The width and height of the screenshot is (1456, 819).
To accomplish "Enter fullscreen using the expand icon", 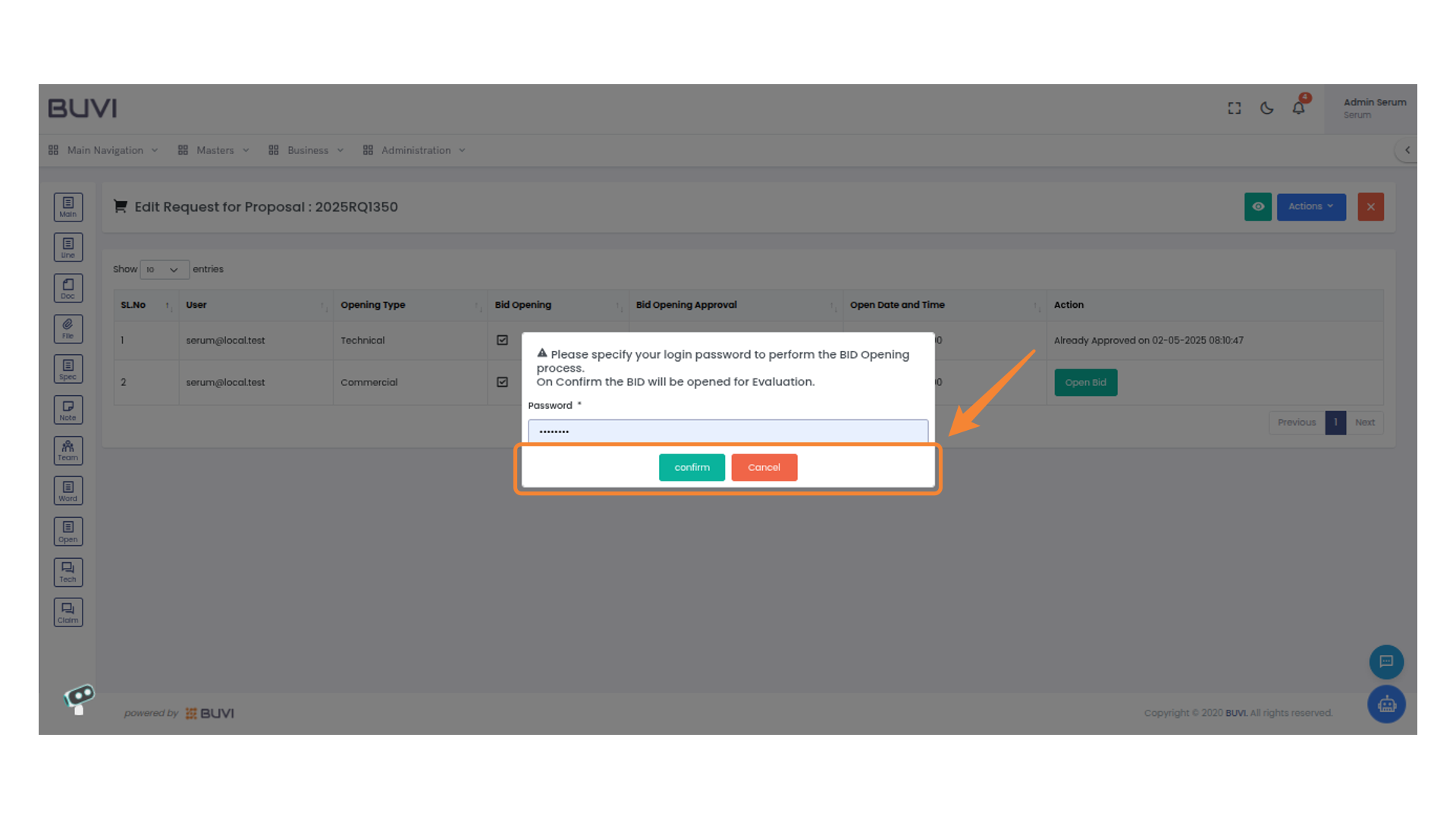I will coord(1234,108).
